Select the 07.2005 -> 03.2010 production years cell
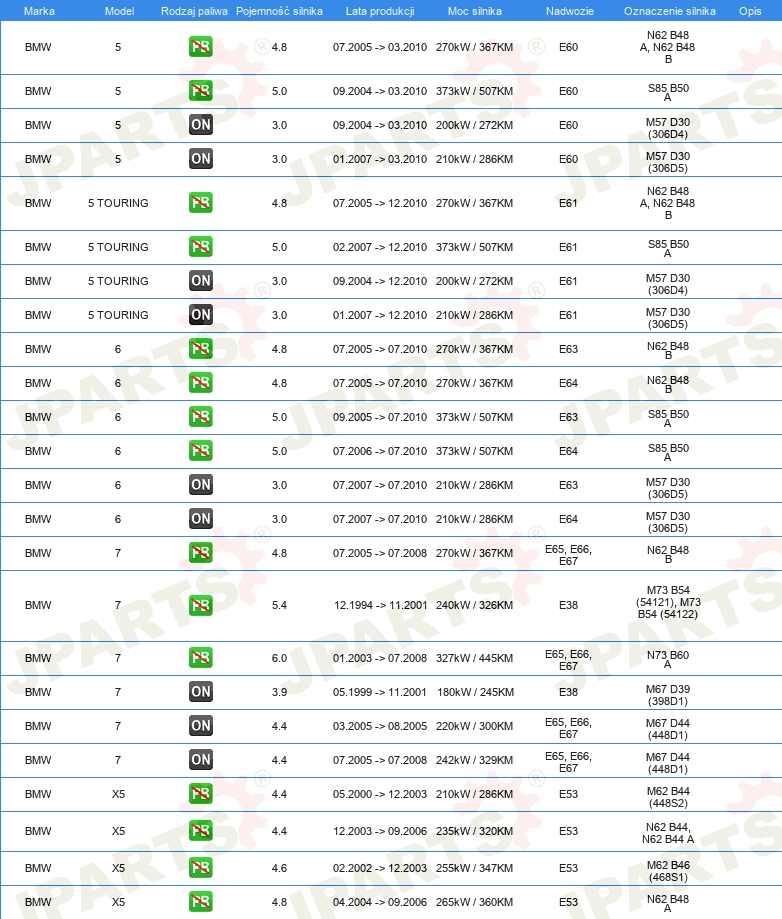Image resolution: width=782 pixels, height=919 pixels. (x=380, y=47)
